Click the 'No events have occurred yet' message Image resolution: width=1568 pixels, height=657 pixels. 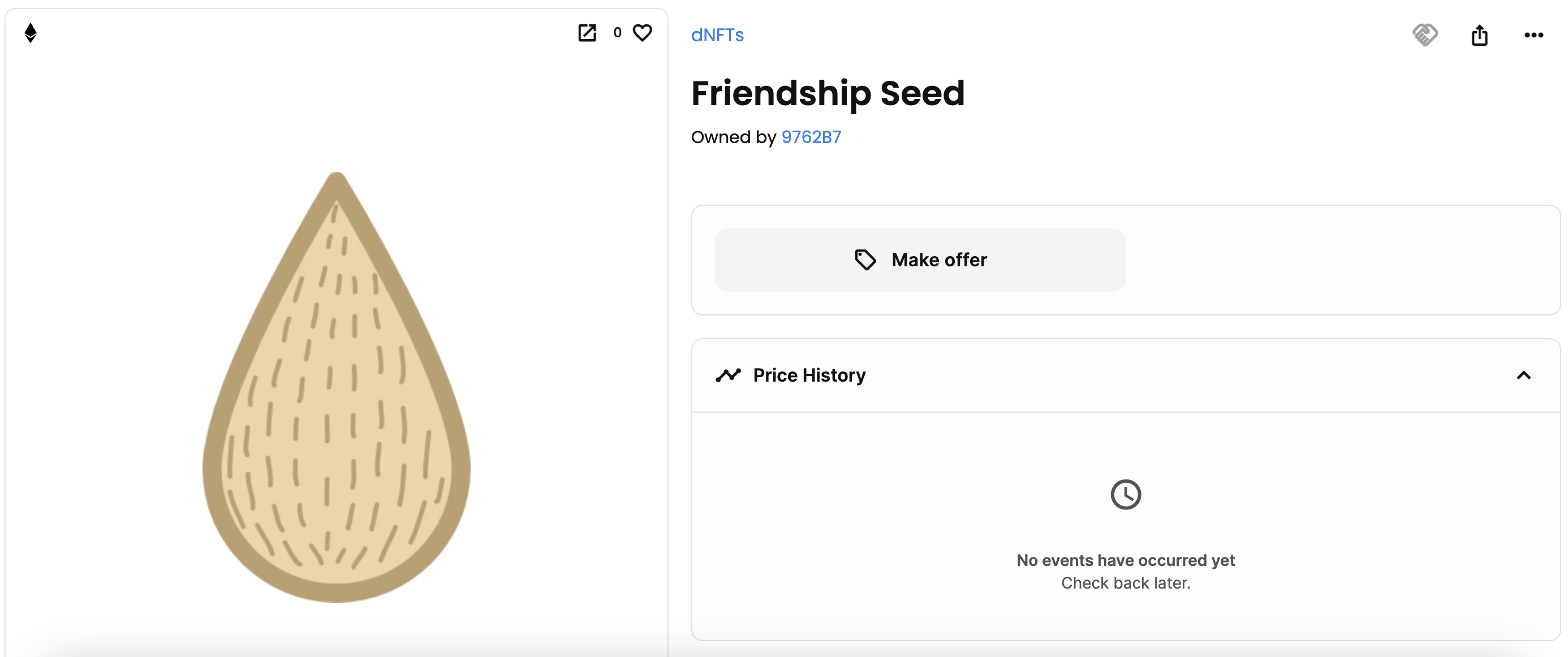point(1126,560)
